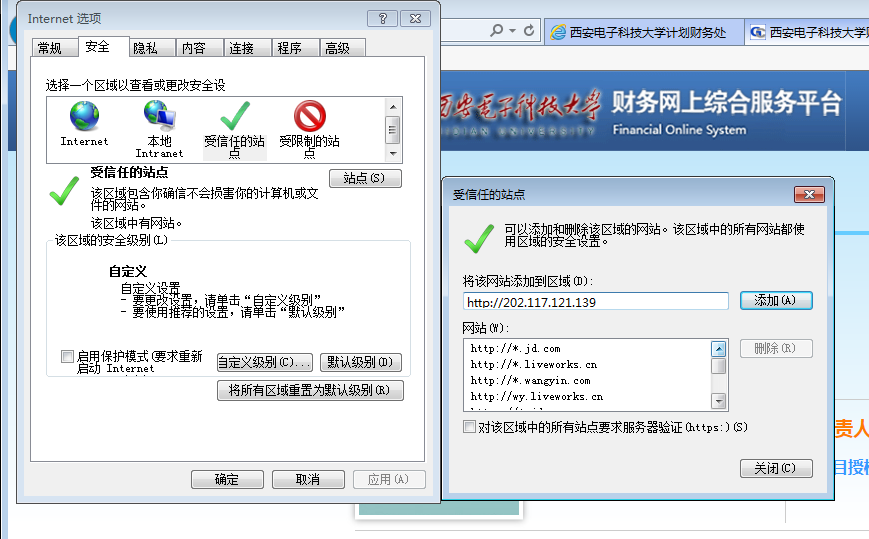Click the browser tab favicon for 西安电子科技大学计划财务处

click(558, 32)
